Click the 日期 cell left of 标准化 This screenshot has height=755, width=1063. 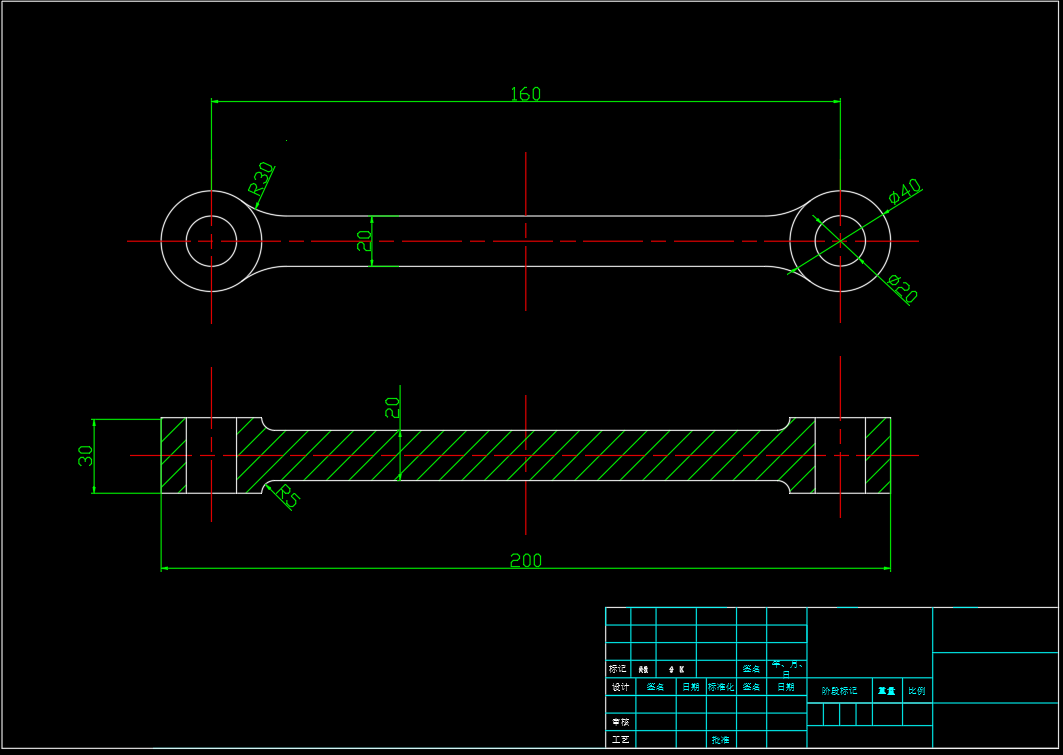[691, 687]
